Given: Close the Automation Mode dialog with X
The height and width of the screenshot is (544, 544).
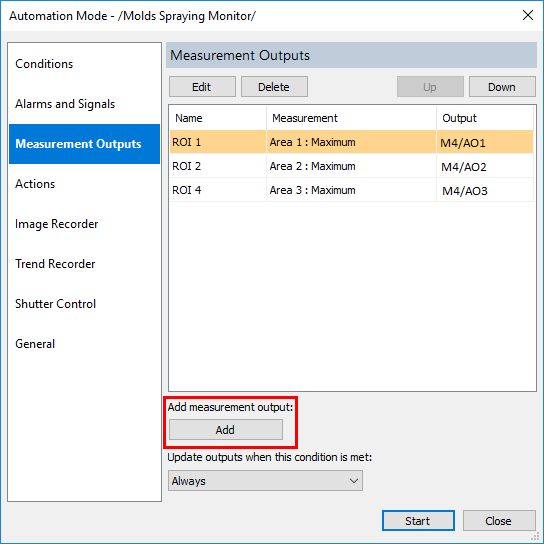Looking at the screenshot, I should [528, 15].
